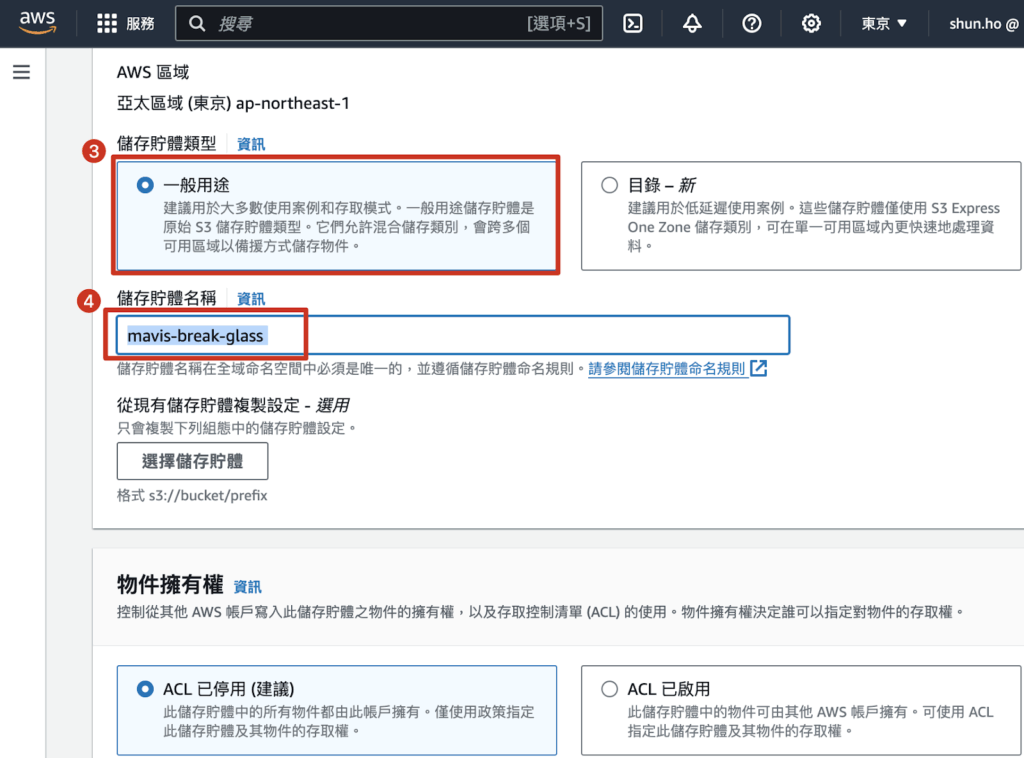1024x758 pixels.
Task: Click the 選擇儲存貯體 button
Action: pyautogui.click(x=192, y=461)
